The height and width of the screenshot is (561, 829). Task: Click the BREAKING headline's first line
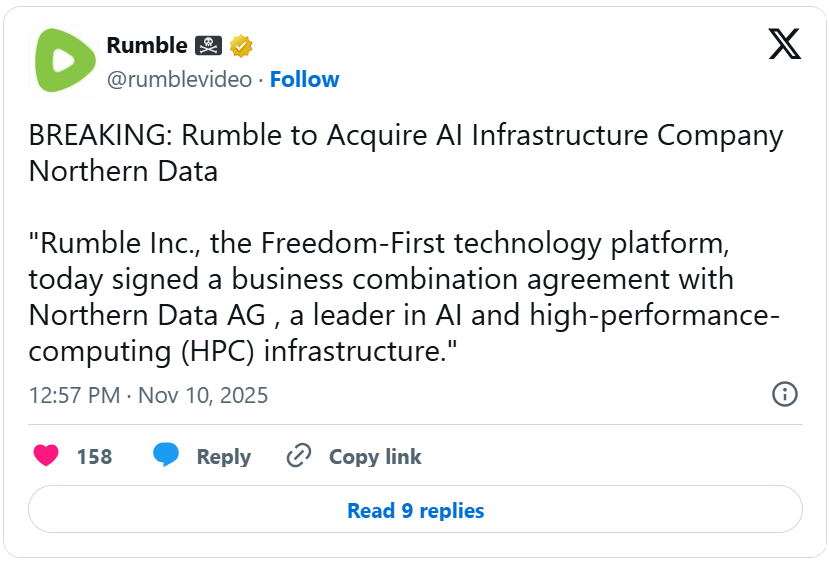405,137
